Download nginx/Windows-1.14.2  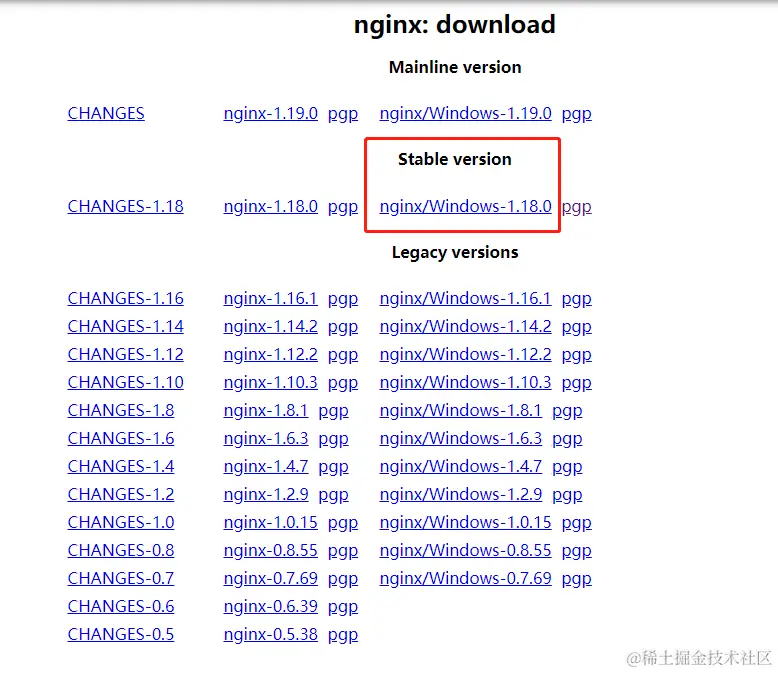465,327
